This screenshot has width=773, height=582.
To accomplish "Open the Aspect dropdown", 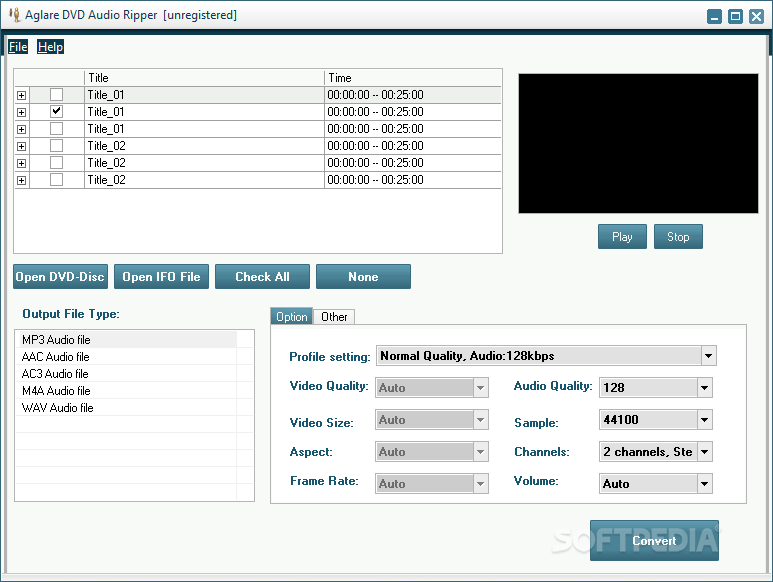I will pos(481,452).
